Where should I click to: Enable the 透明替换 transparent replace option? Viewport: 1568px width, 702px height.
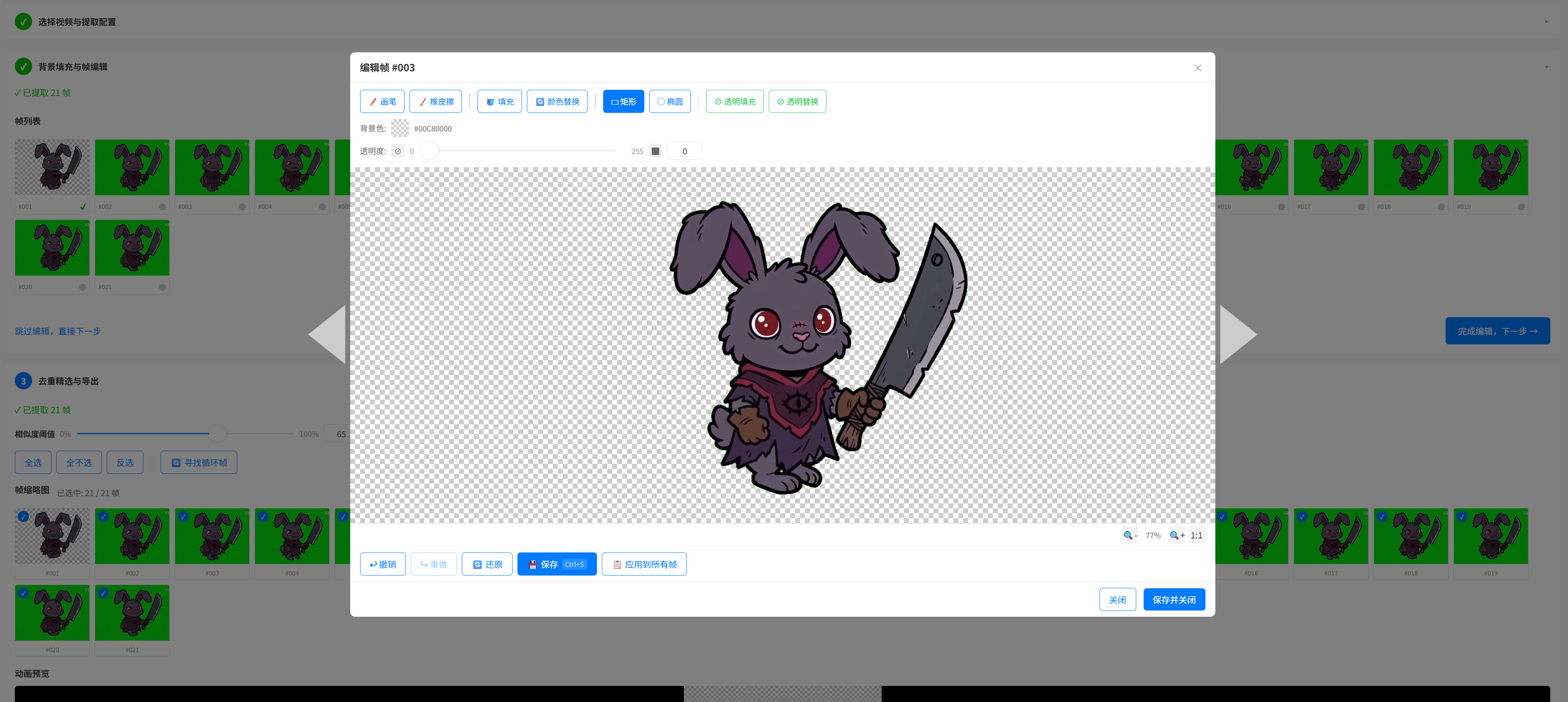coord(797,102)
